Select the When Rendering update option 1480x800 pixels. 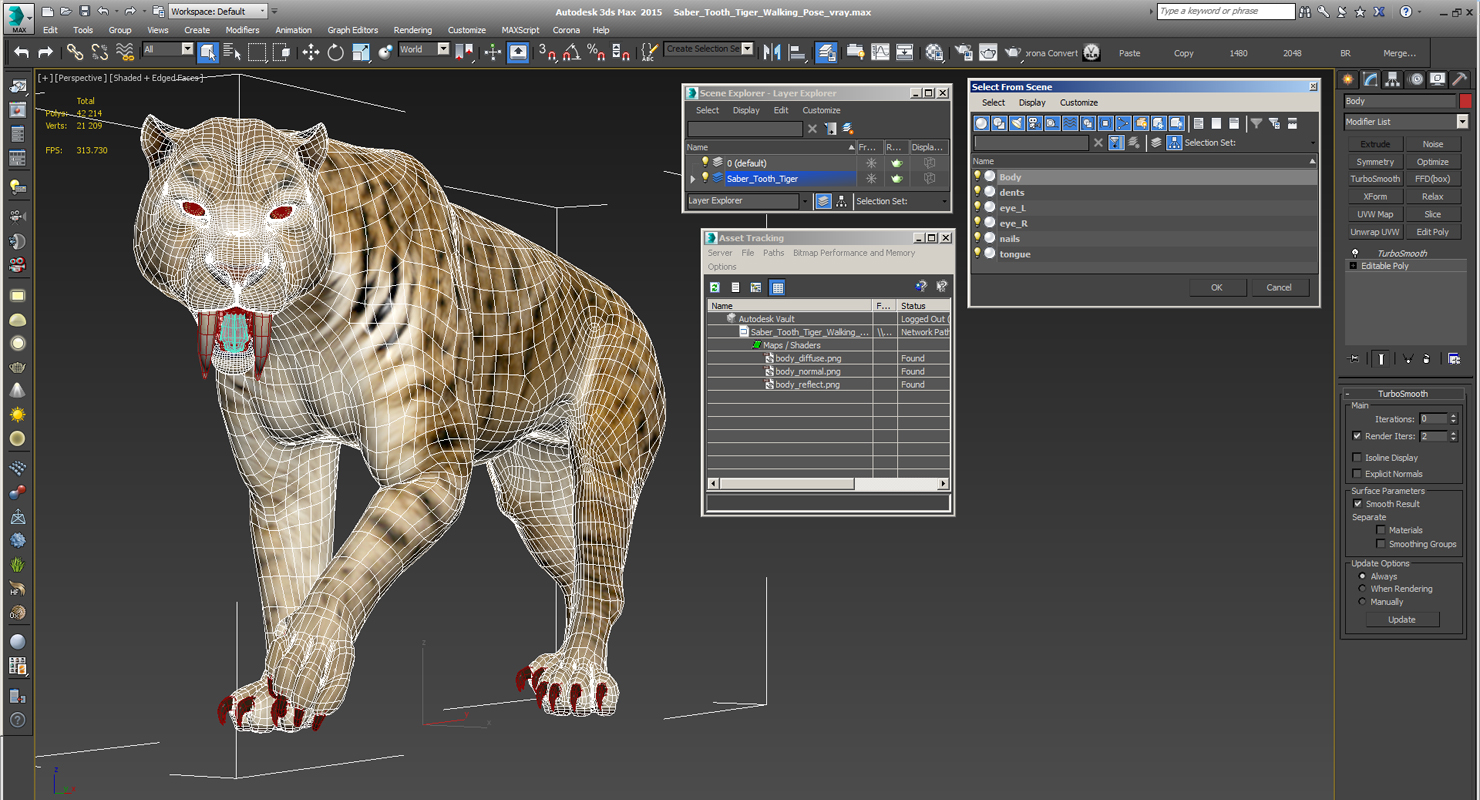click(1362, 589)
